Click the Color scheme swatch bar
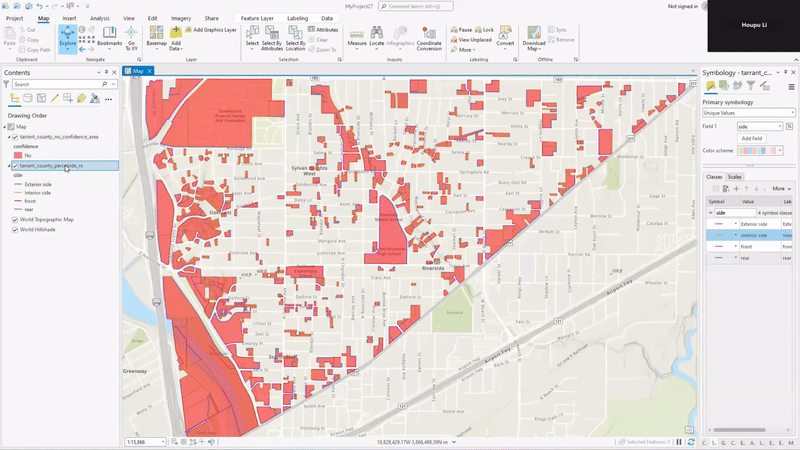800x450 pixels. click(758, 151)
